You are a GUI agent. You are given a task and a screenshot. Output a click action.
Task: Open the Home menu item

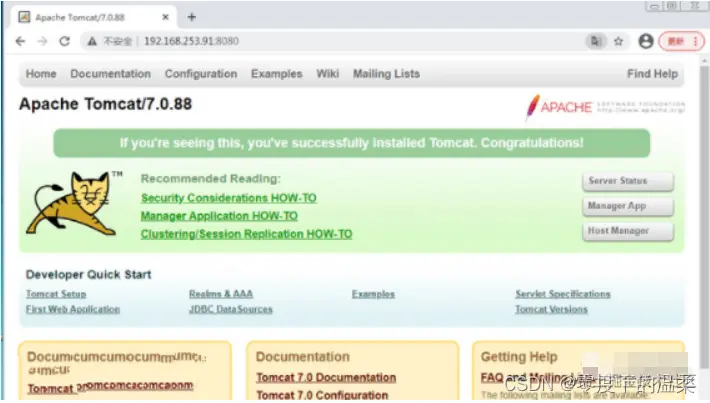[41, 73]
